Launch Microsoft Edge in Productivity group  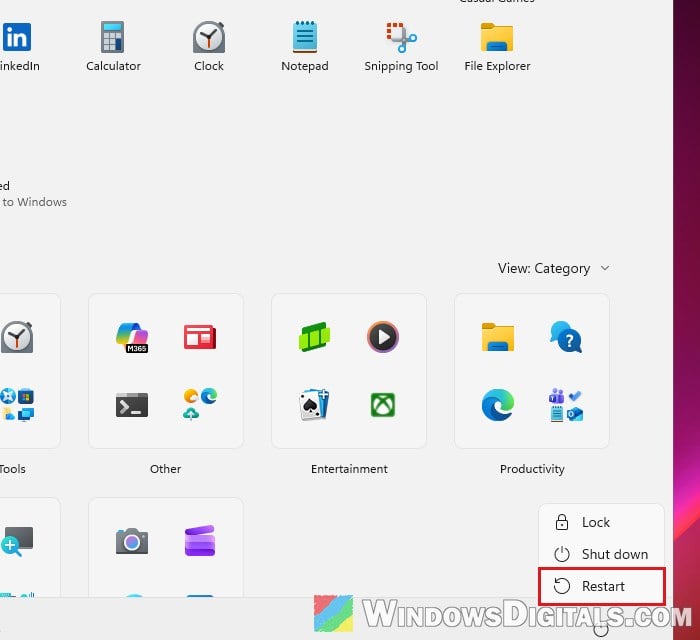tap(498, 405)
